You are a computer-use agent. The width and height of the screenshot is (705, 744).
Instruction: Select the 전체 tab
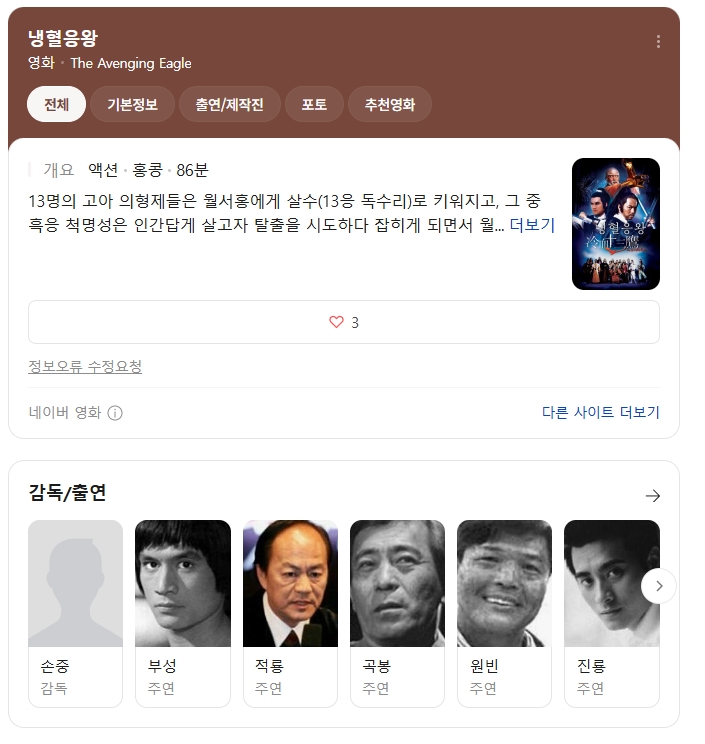click(56, 104)
